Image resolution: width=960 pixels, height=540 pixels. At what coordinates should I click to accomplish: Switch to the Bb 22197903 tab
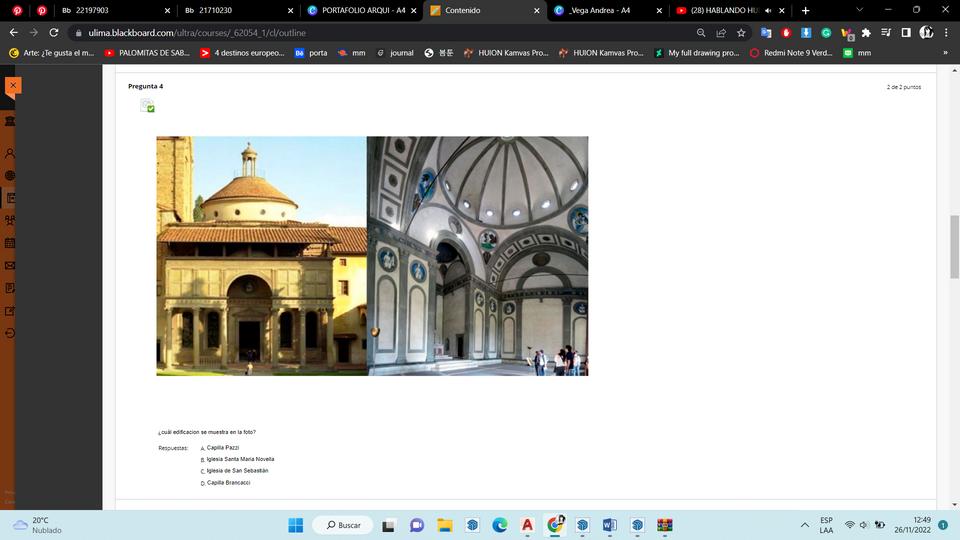[x=116, y=10]
